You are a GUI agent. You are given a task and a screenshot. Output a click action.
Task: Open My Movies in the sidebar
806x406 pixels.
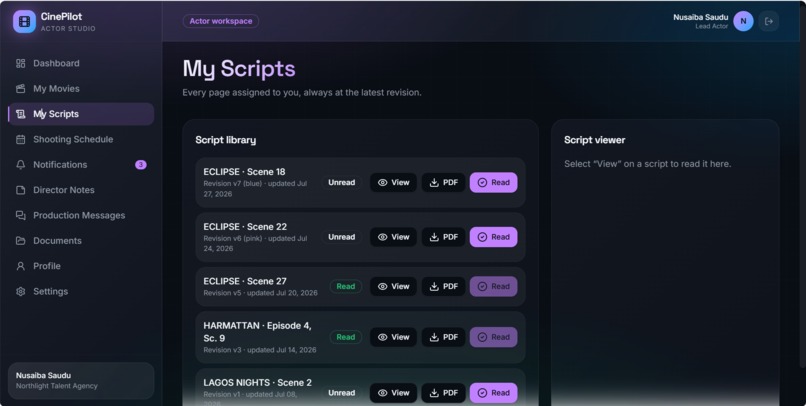tap(81, 88)
